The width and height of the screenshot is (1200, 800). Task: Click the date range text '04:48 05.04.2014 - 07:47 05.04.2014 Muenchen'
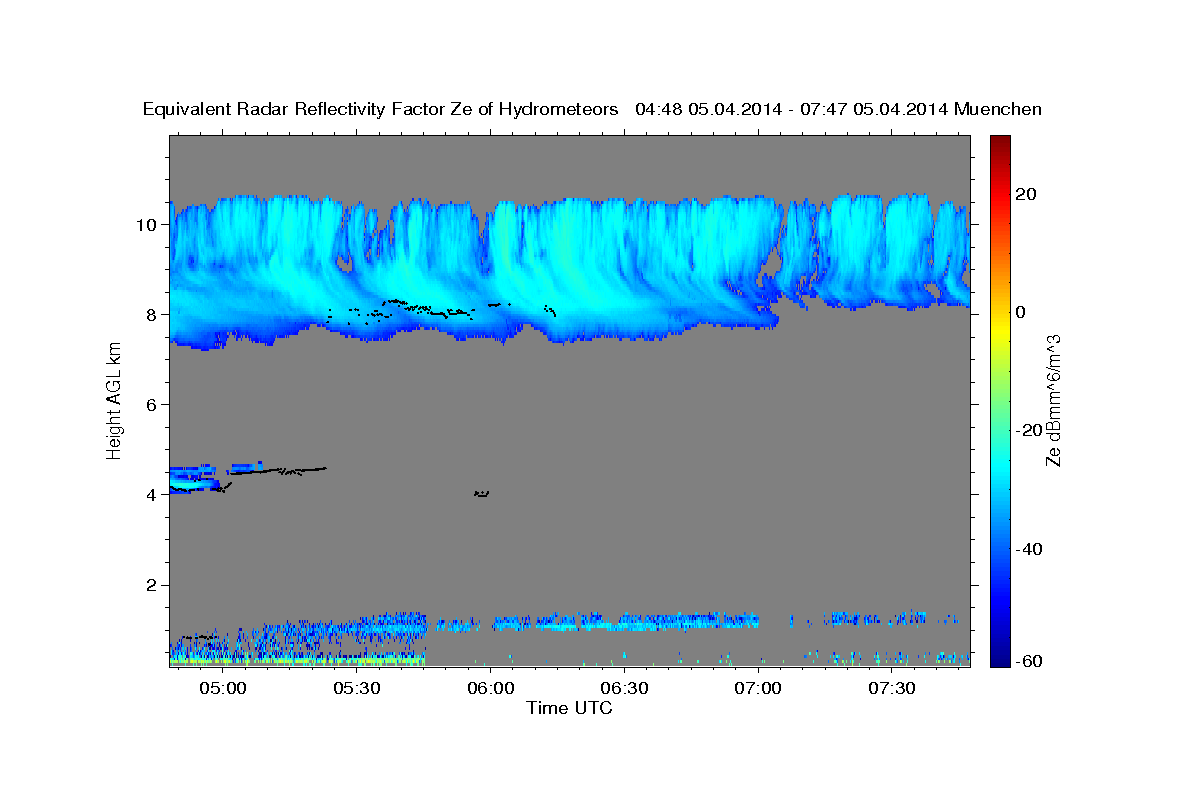point(838,109)
